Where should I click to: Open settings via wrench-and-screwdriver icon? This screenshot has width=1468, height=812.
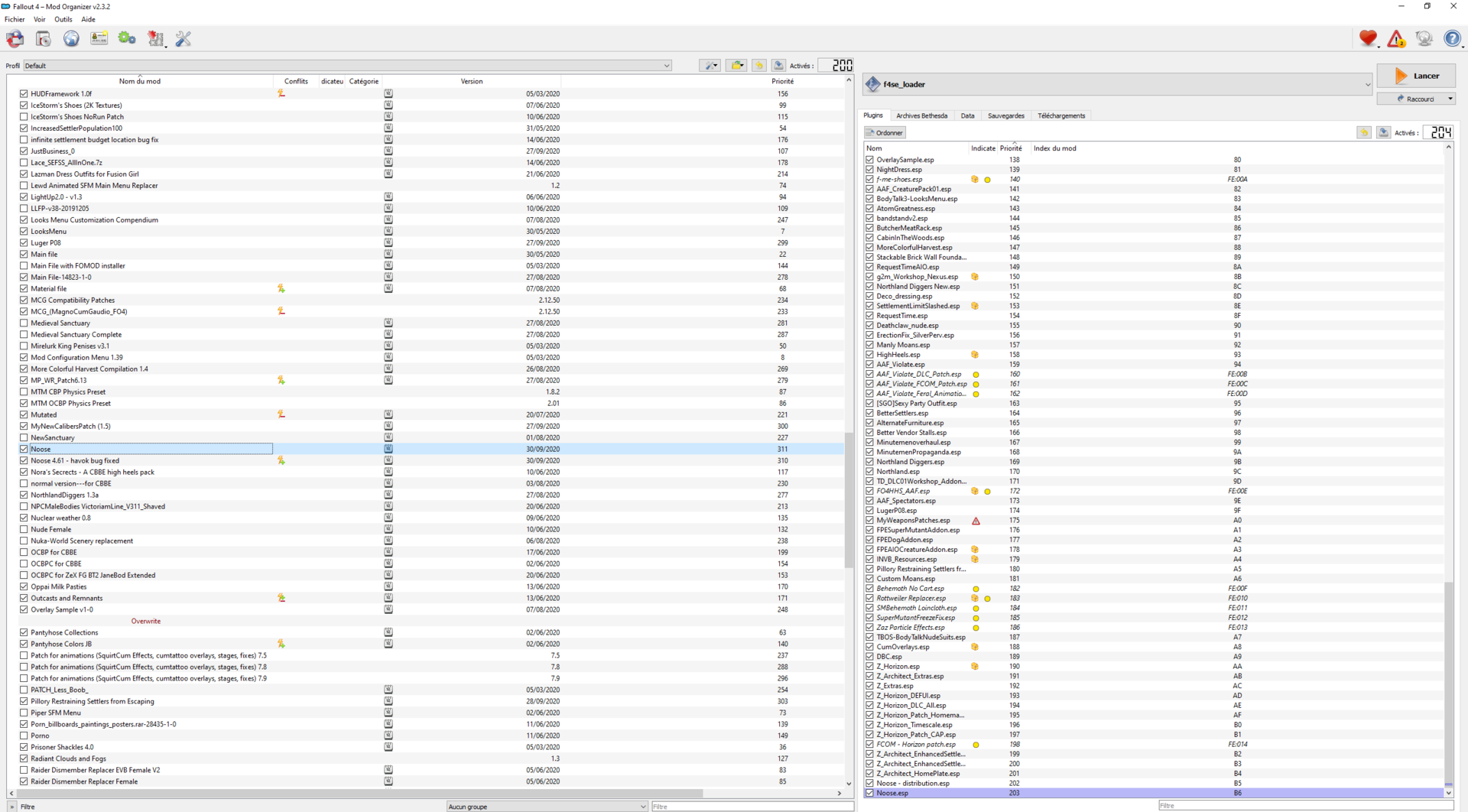click(x=183, y=39)
